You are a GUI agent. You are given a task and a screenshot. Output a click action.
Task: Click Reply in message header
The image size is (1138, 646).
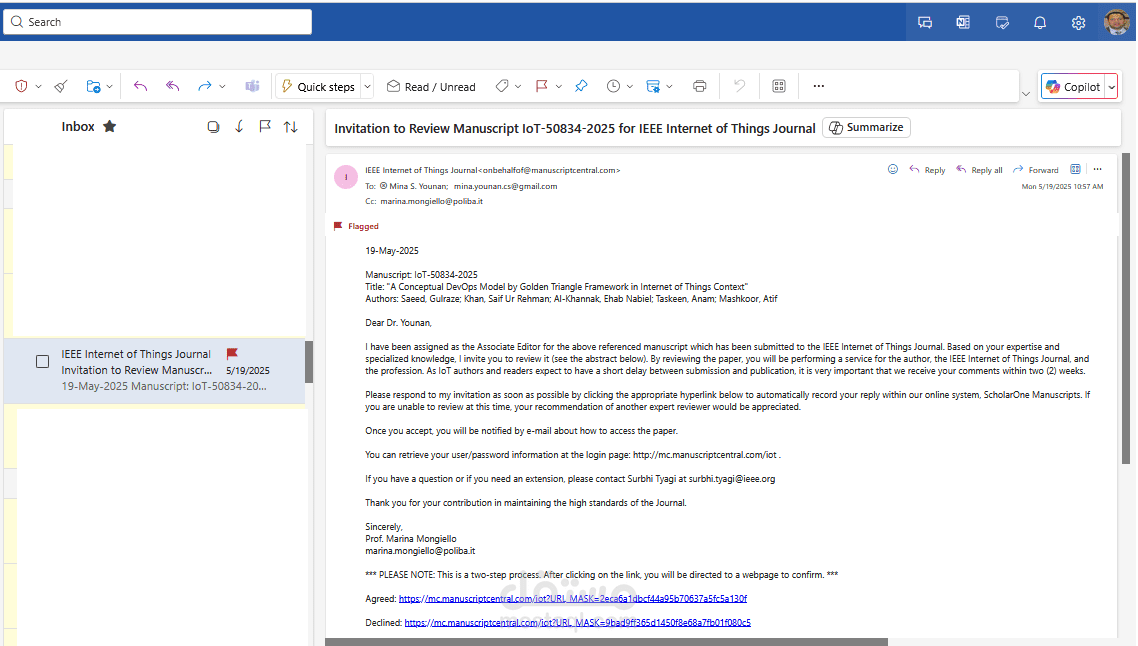tap(928, 170)
